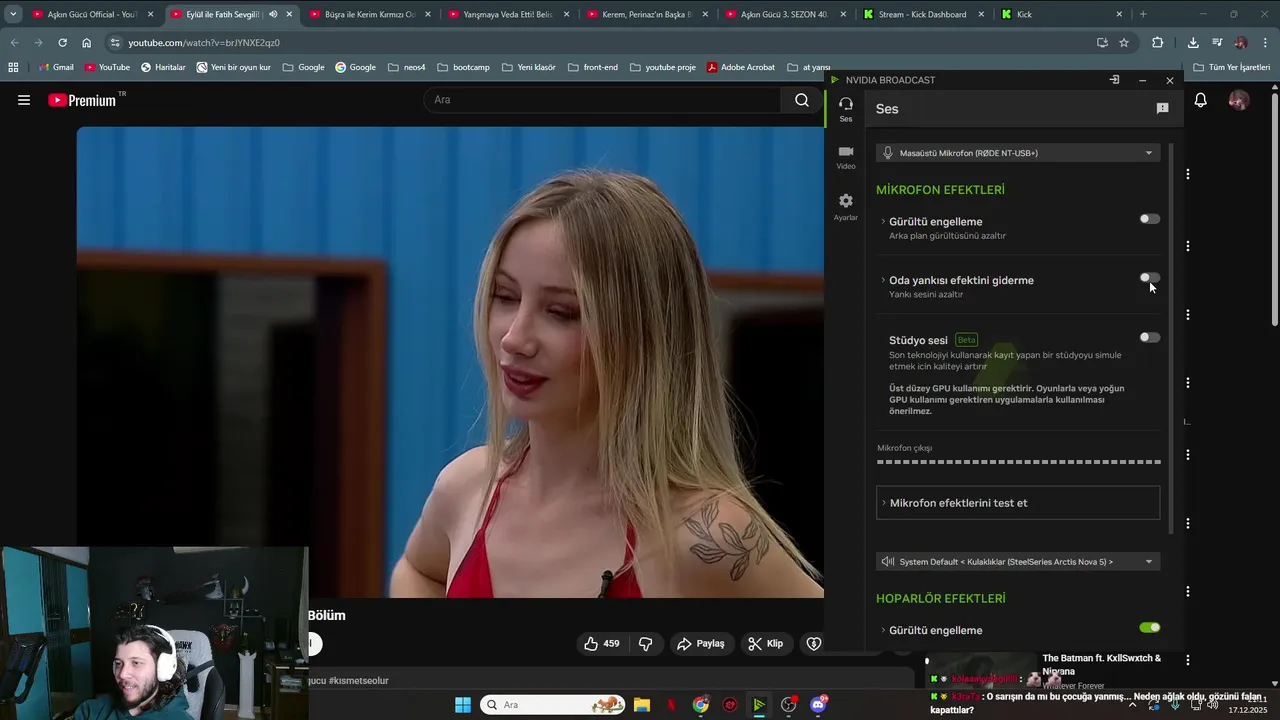
Task: Open the Chrome tab search arrow
Action: coord(13,14)
